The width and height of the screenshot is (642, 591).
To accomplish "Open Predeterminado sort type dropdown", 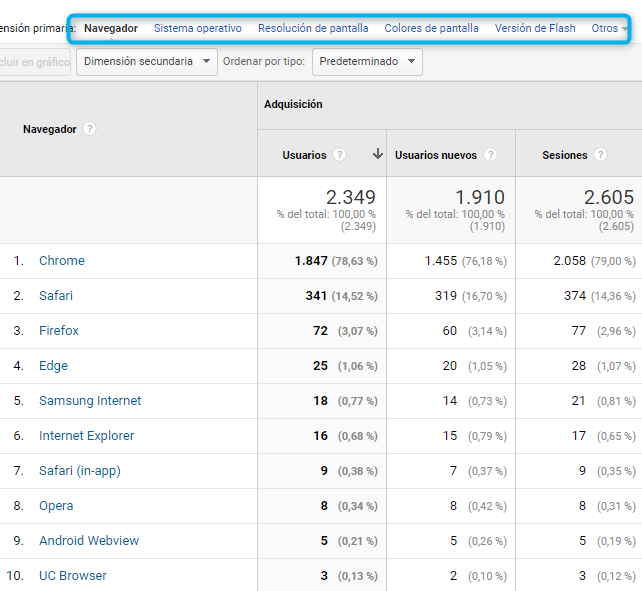I will (x=367, y=62).
